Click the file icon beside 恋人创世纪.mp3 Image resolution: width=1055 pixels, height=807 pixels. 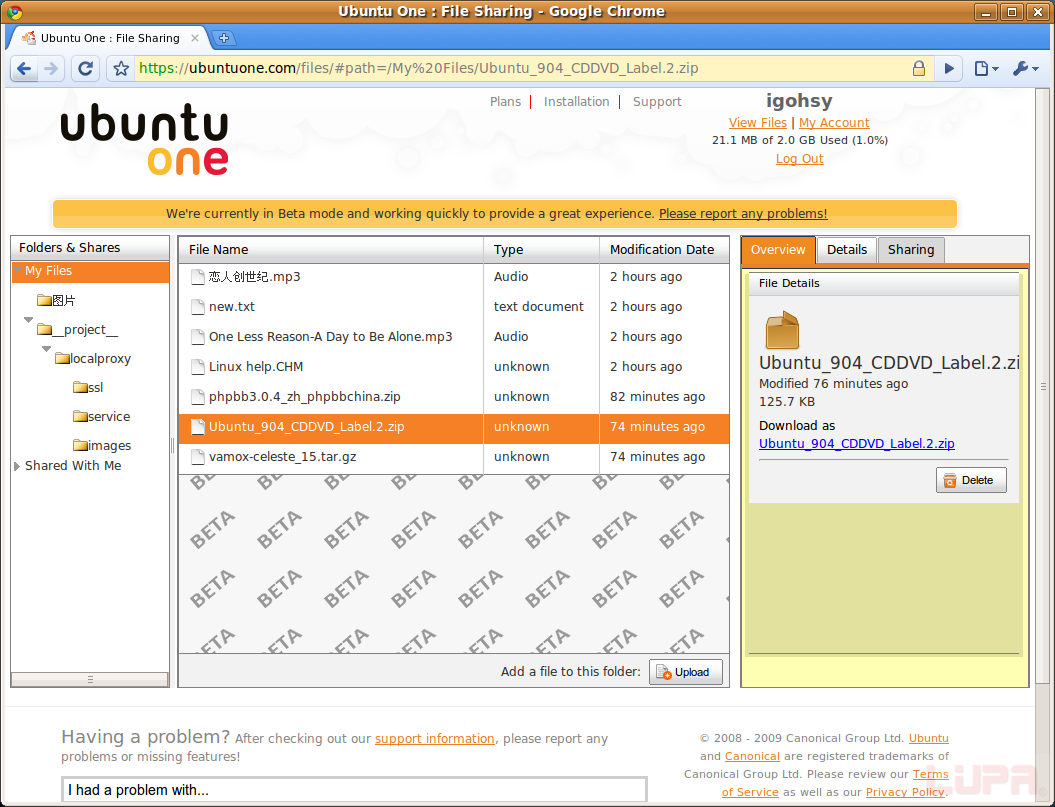197,277
